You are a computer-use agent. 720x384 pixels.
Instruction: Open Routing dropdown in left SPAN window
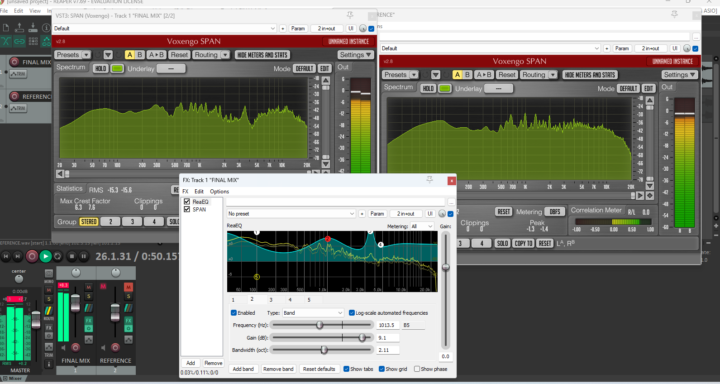point(210,55)
